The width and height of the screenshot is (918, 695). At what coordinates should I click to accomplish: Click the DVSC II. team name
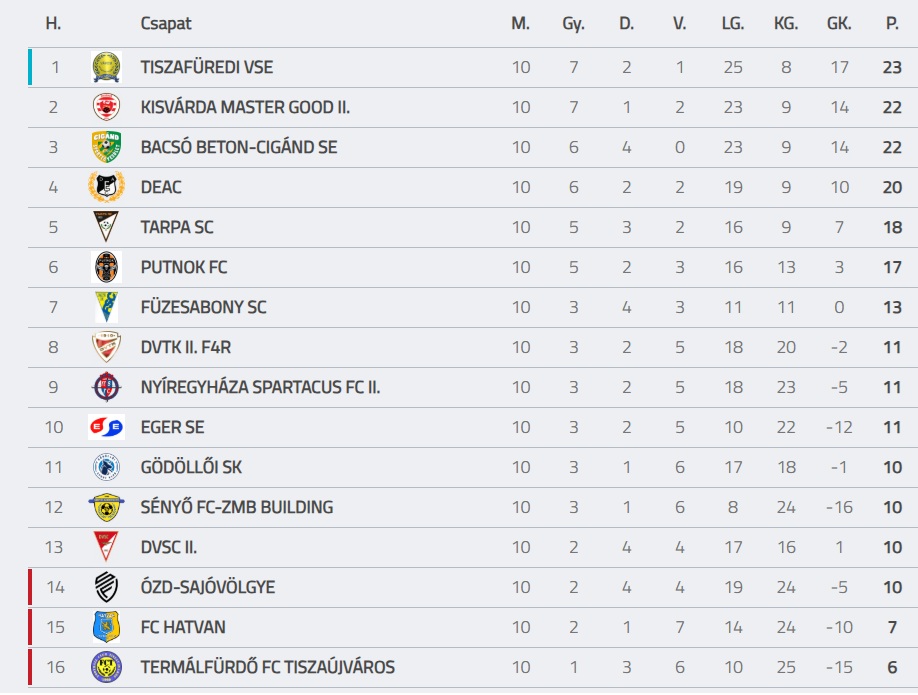pyautogui.click(x=169, y=548)
